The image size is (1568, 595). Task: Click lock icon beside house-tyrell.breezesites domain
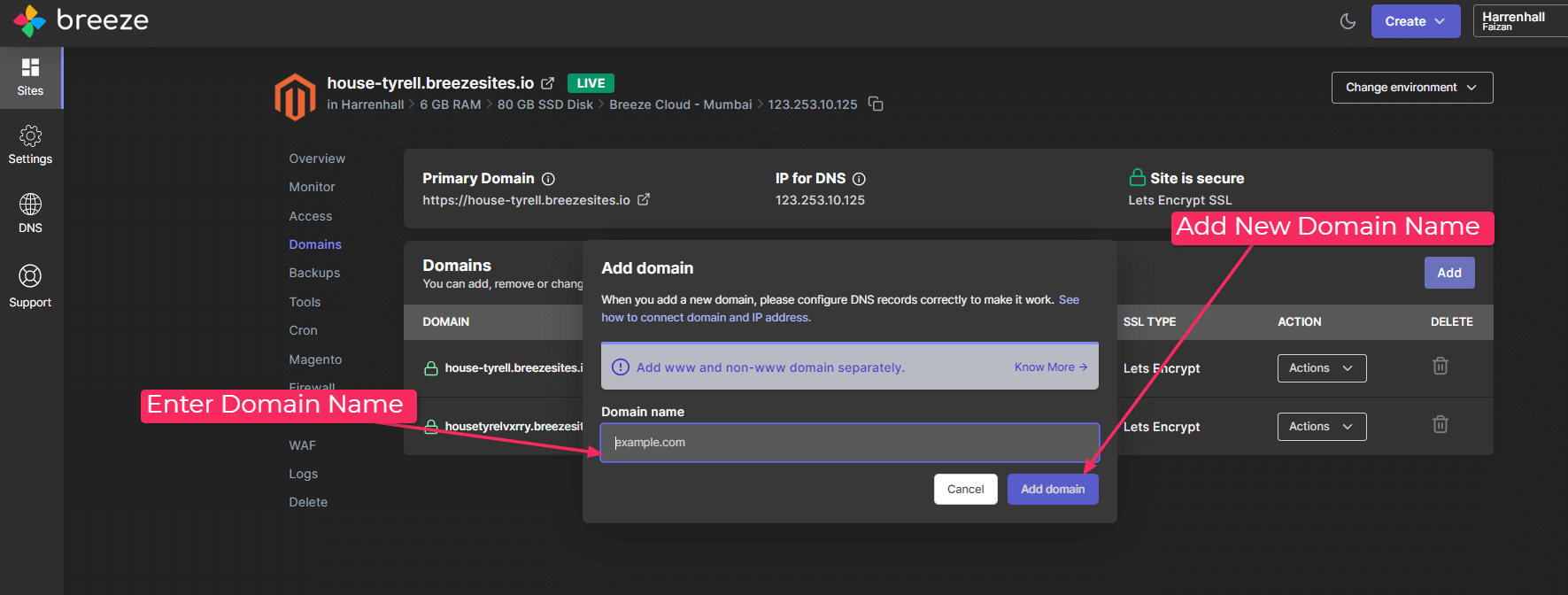pos(431,368)
